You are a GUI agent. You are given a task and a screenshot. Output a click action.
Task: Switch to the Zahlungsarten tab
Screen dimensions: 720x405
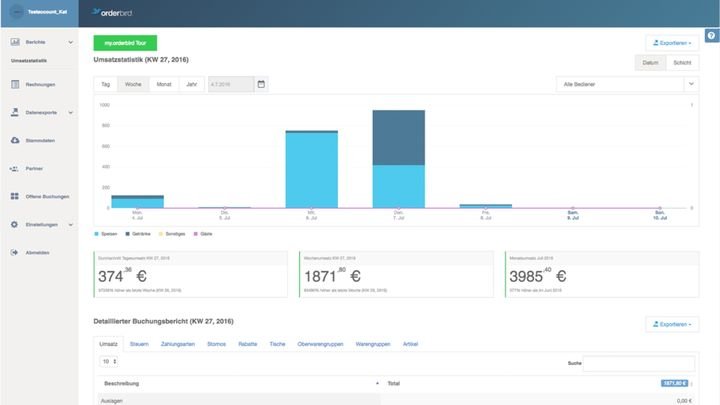(x=177, y=343)
